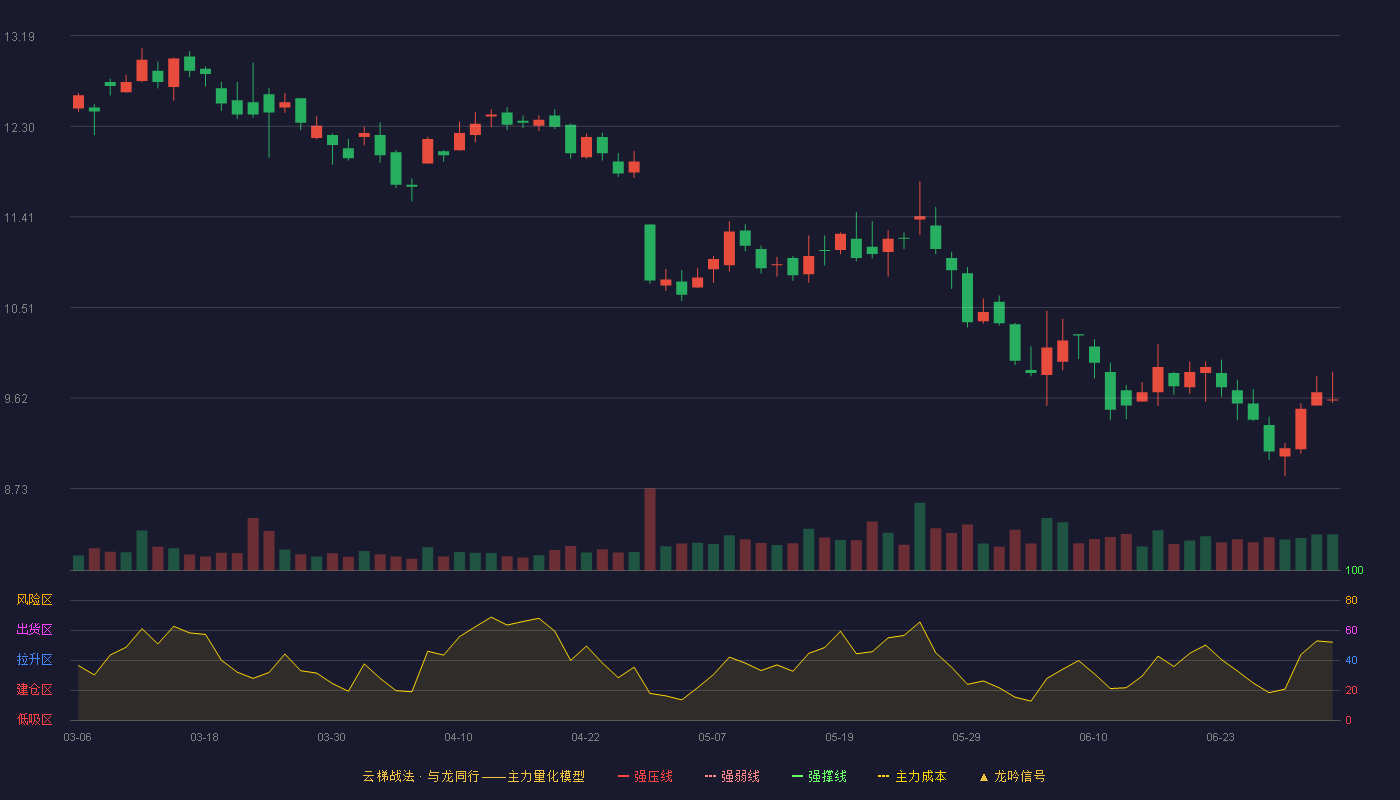
Task: Select the 低吸区 zone label
Action: [x=34, y=719]
